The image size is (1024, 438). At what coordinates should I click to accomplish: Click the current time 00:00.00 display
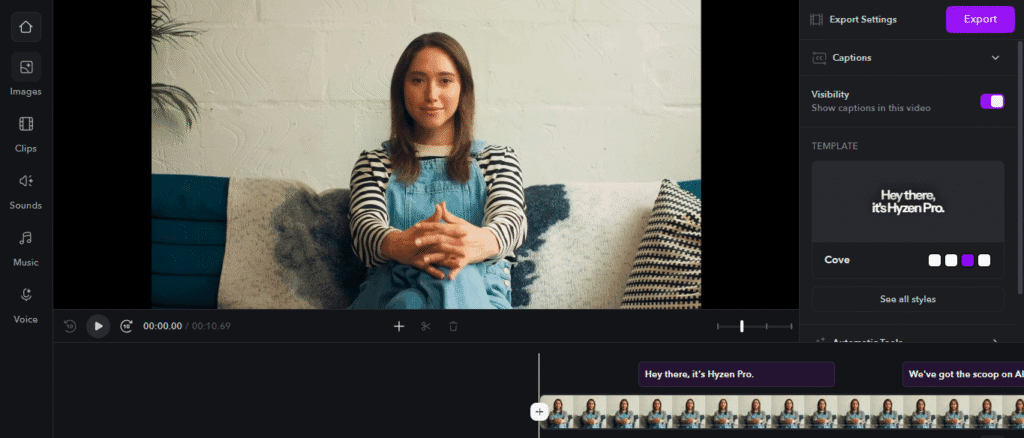[x=163, y=326]
